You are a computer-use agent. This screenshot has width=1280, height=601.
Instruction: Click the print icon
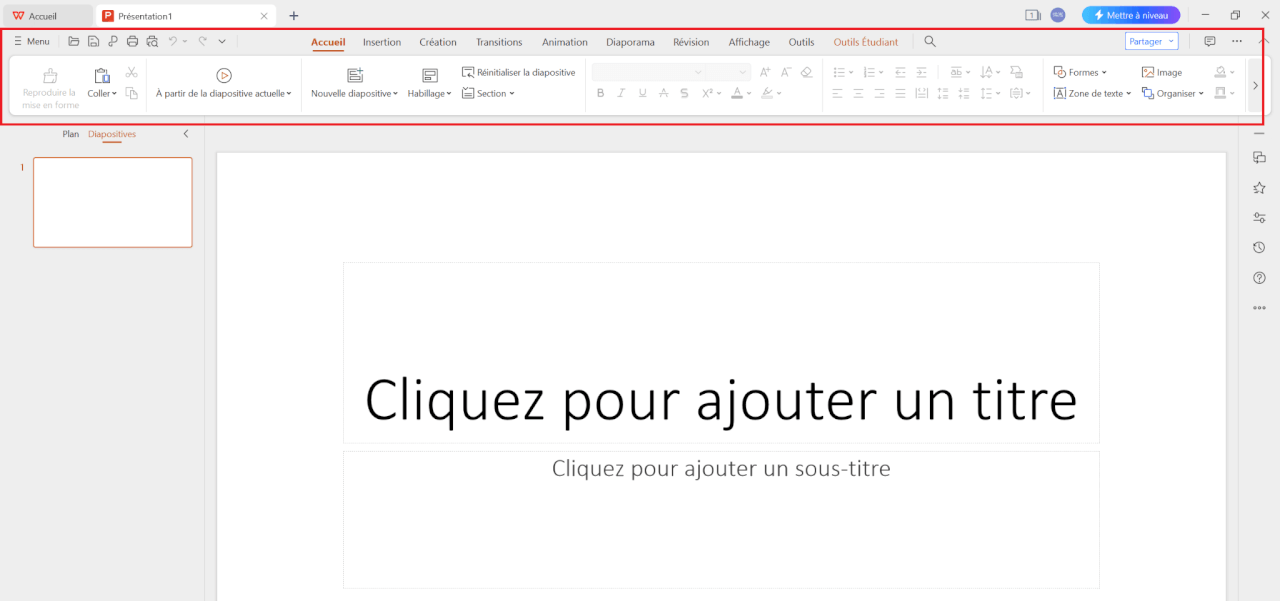coord(132,41)
